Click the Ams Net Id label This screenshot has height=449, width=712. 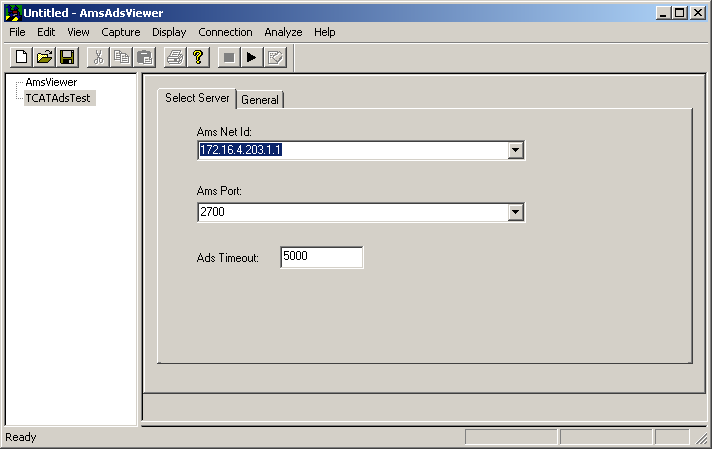[x=224, y=132]
